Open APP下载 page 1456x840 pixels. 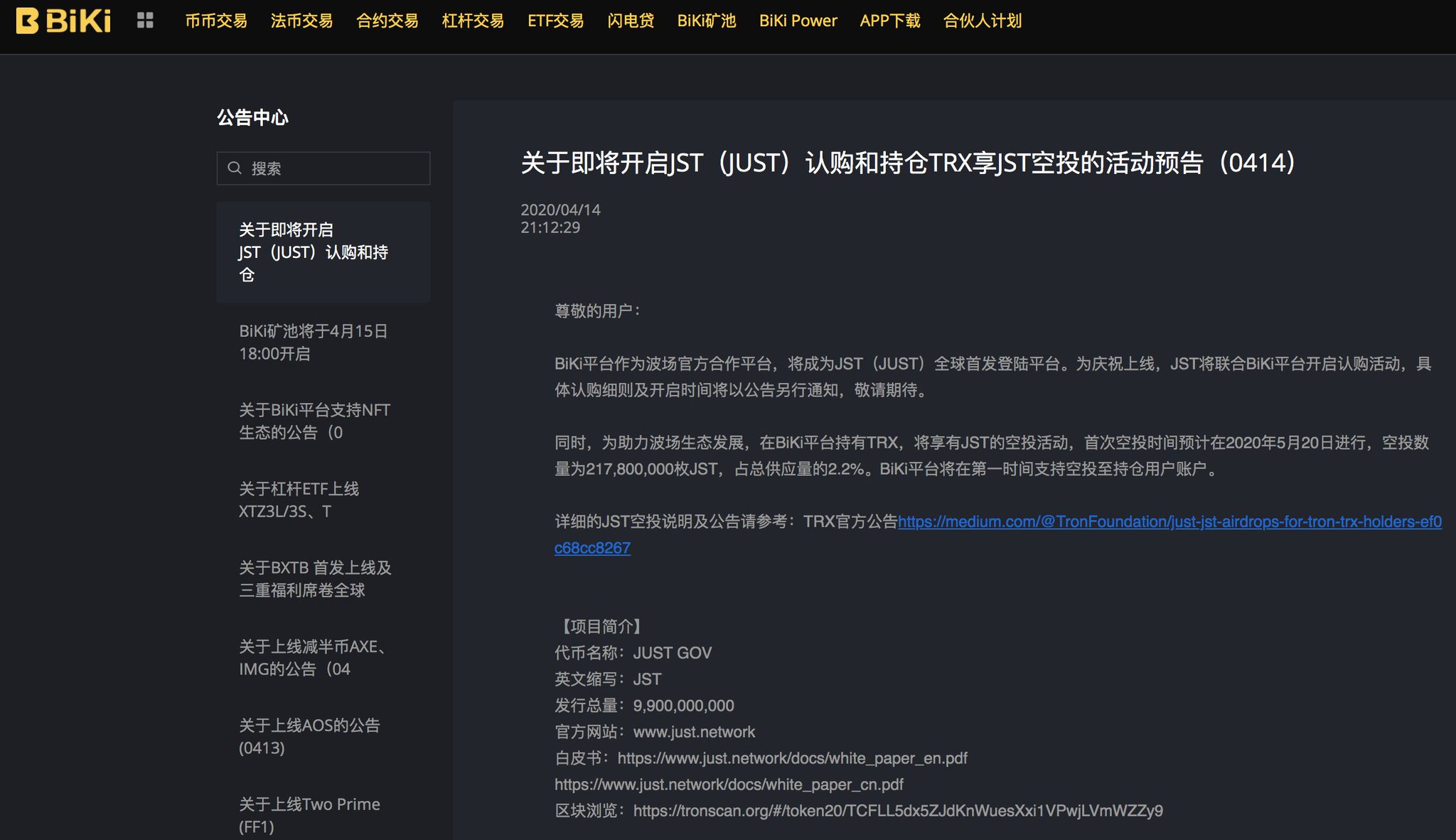[x=889, y=21]
